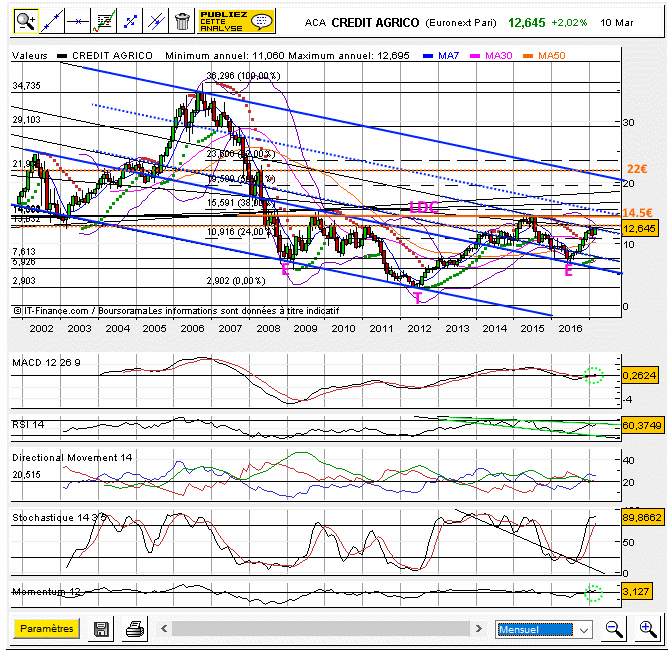Click the Directional Movement 14 label
The height and width of the screenshot is (651, 668).
click(x=72, y=458)
